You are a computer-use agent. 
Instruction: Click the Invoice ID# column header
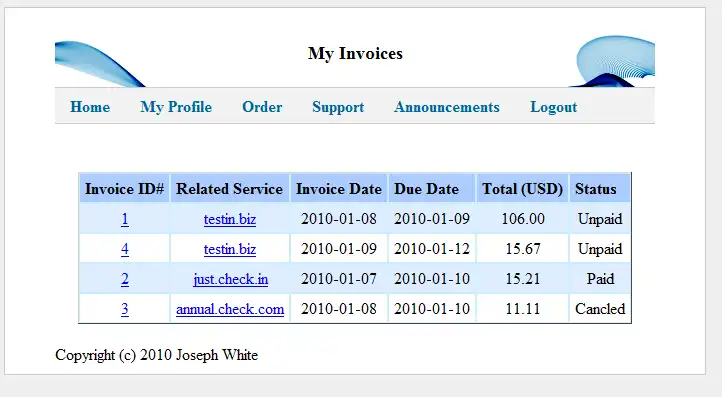[124, 188]
